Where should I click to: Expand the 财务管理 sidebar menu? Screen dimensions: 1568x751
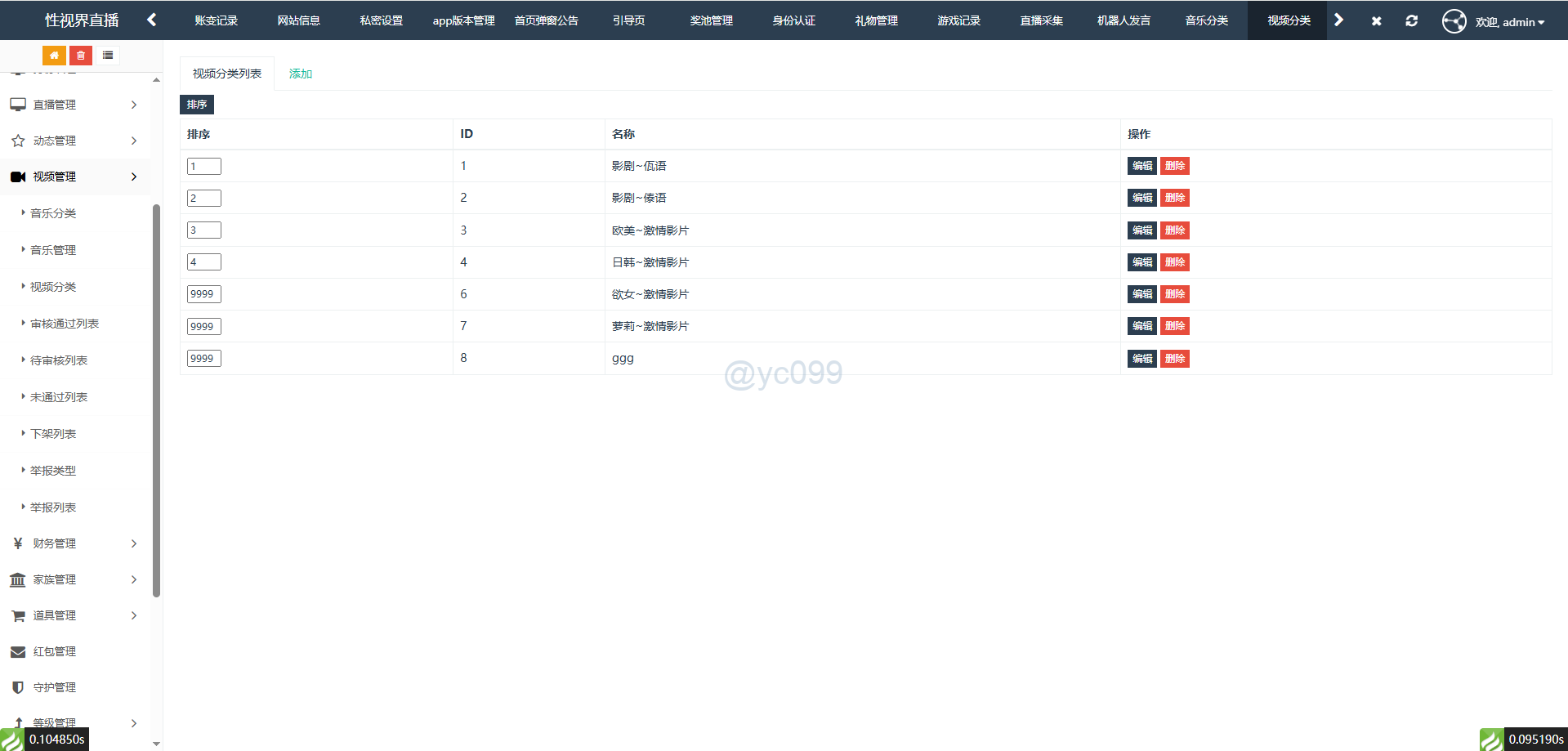(x=74, y=543)
